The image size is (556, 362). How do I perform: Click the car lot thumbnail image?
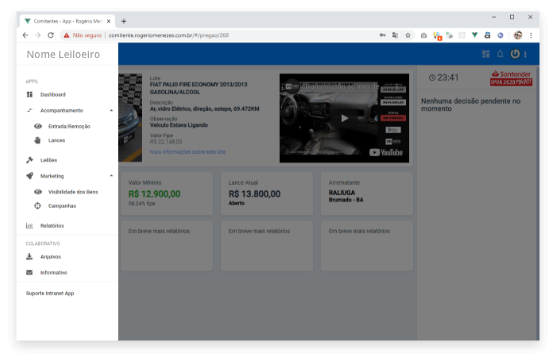130,118
